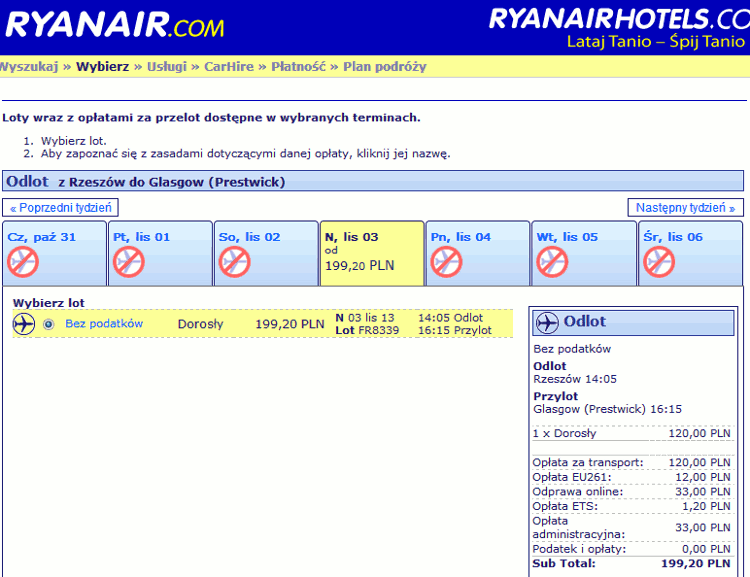The height and width of the screenshot is (577, 750).
Task: Click the Rzeszów 14:05 departure text
Action: coord(575,379)
